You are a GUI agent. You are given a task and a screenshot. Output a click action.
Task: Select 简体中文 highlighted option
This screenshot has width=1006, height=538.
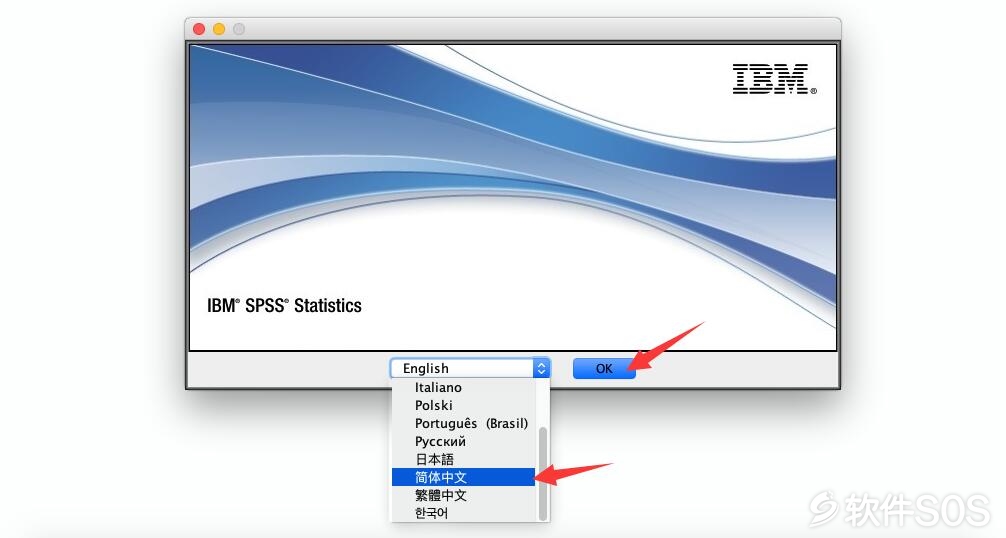pos(463,477)
